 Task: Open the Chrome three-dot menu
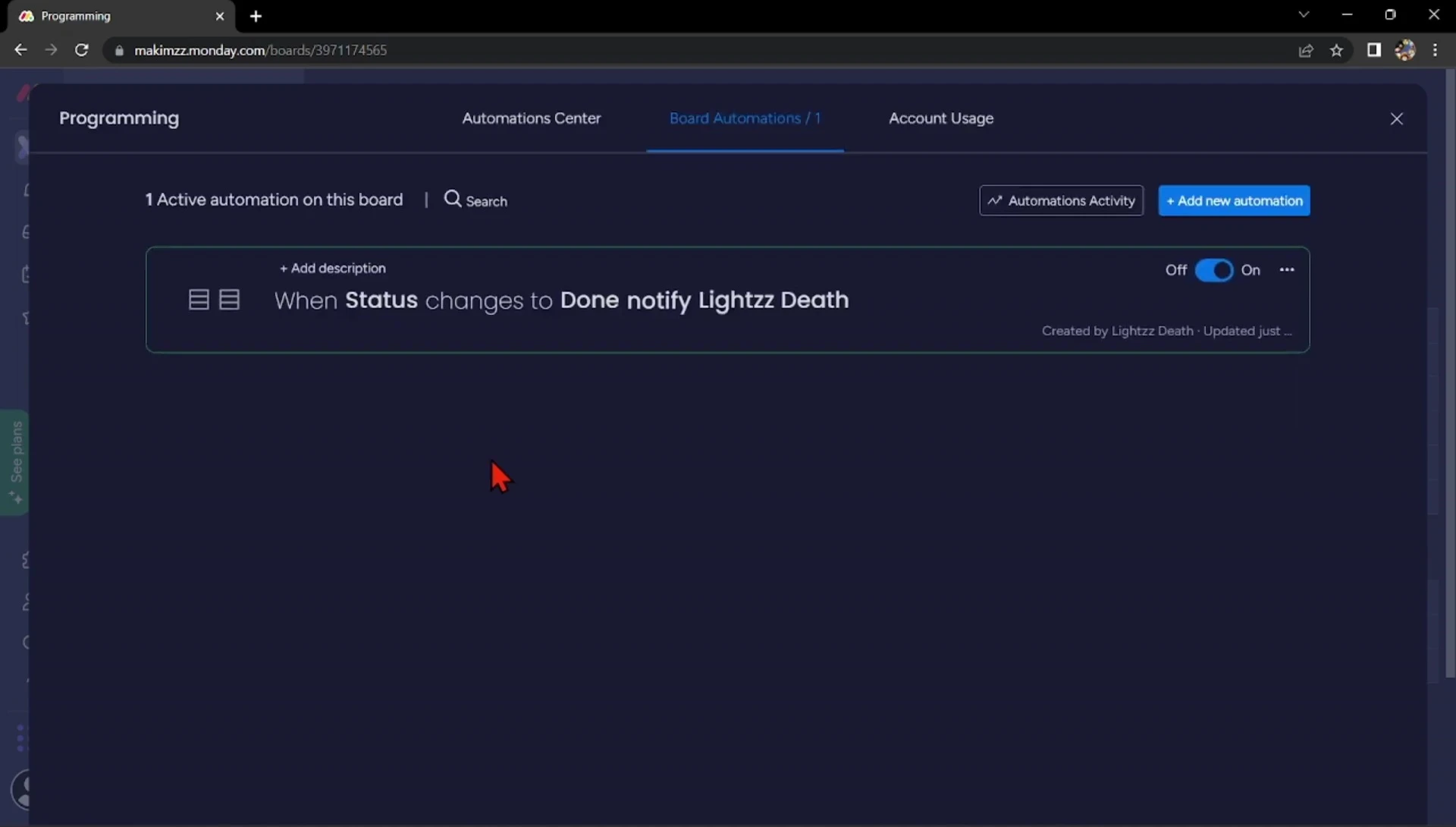click(1435, 50)
